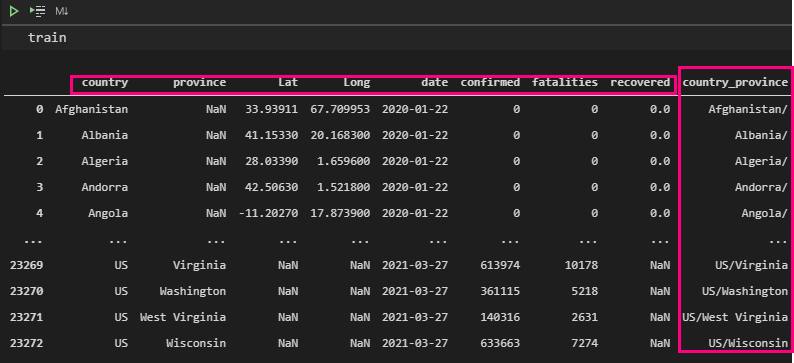Run the cell with the play icon
This screenshot has height=363, width=794.
point(14,11)
